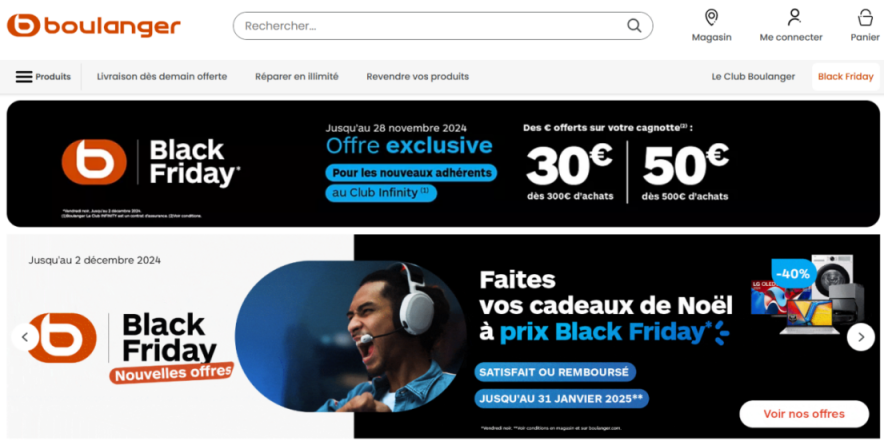Image resolution: width=884 pixels, height=441 pixels.
Task: Click the Pour les nouveaux adhérents badge
Action: pyautogui.click(x=411, y=173)
